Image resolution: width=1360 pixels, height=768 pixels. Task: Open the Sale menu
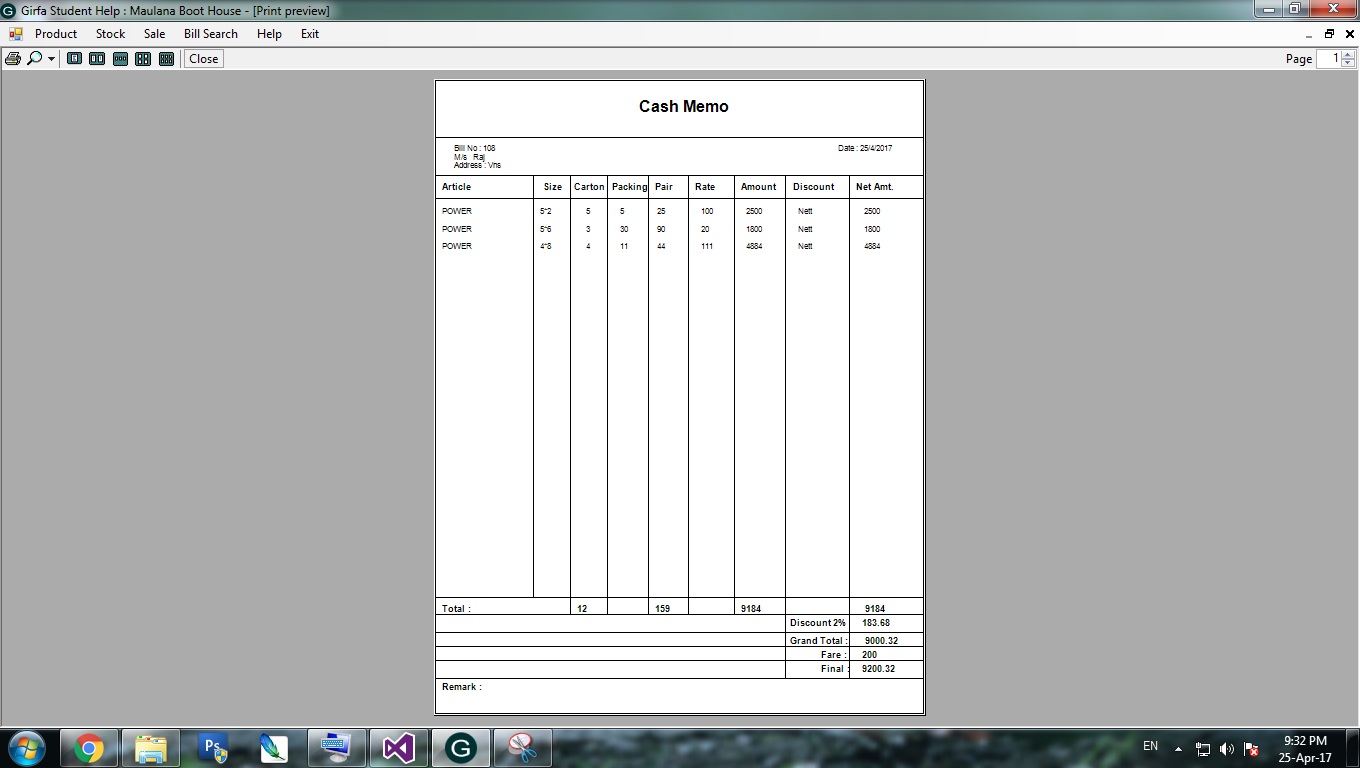(154, 33)
